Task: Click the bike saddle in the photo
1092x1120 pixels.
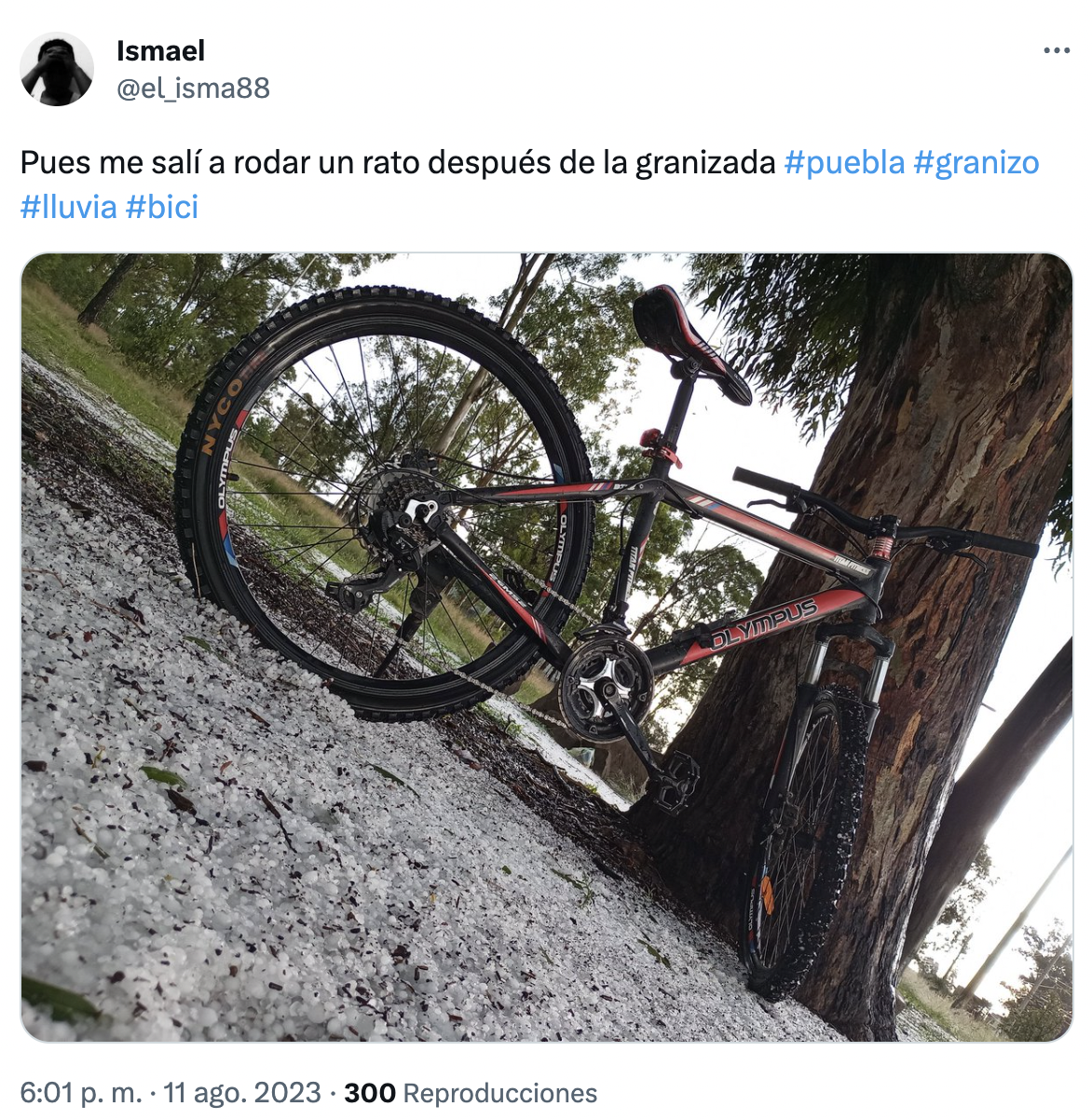Action: coord(690,340)
